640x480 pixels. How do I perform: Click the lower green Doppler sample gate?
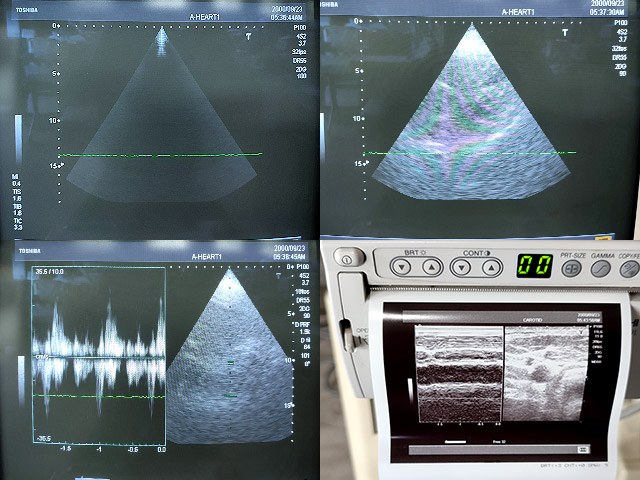click(230, 396)
